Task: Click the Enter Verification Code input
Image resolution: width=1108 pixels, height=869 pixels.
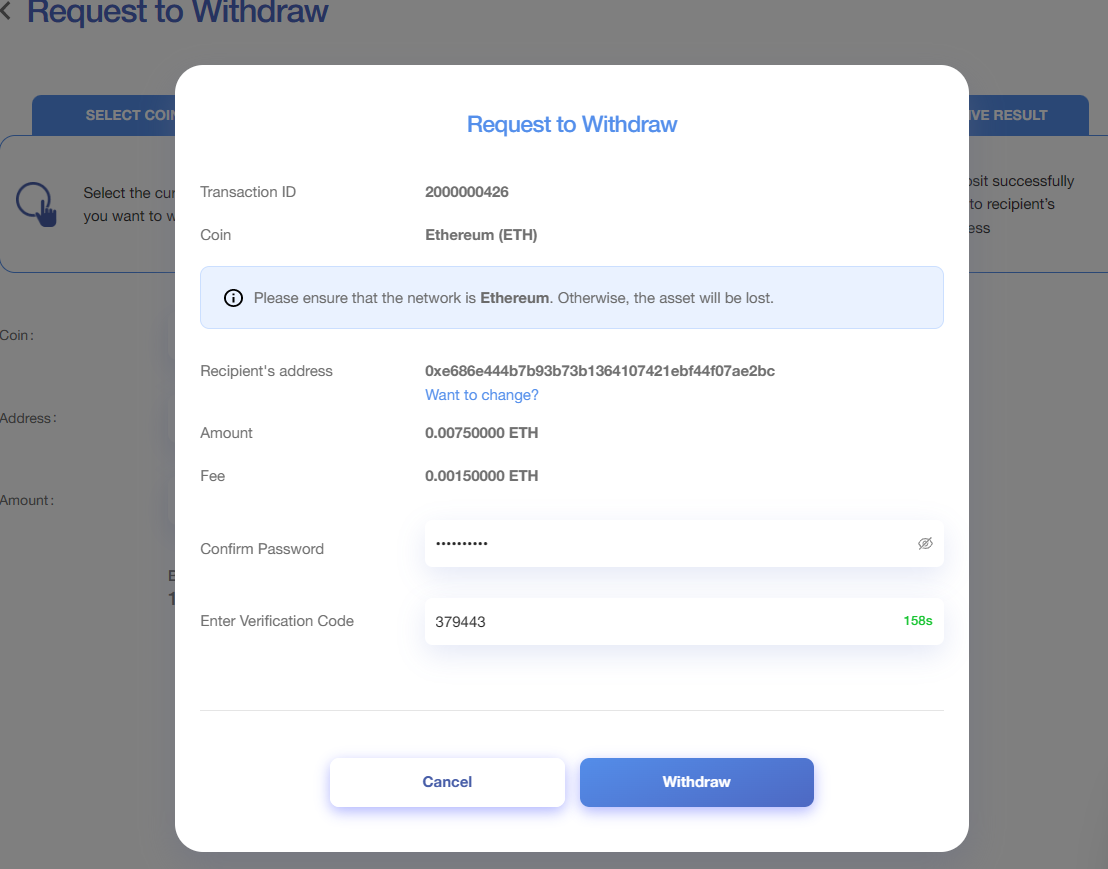Action: [660, 621]
